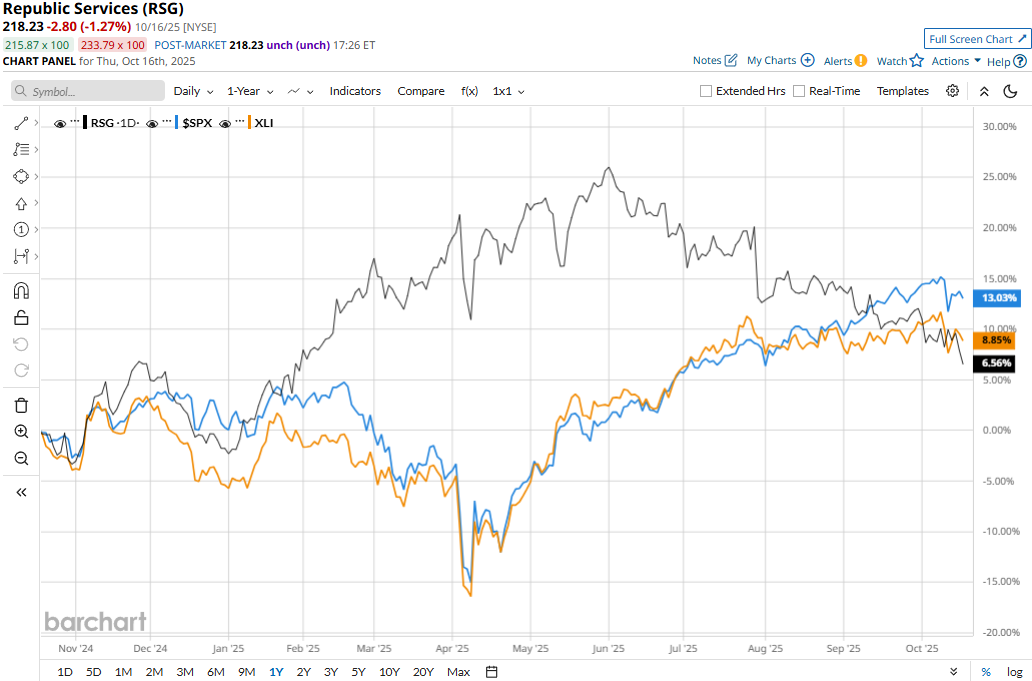The width and height of the screenshot is (1032, 681).
Task: Open Help question mark icon
Action: (1020, 61)
